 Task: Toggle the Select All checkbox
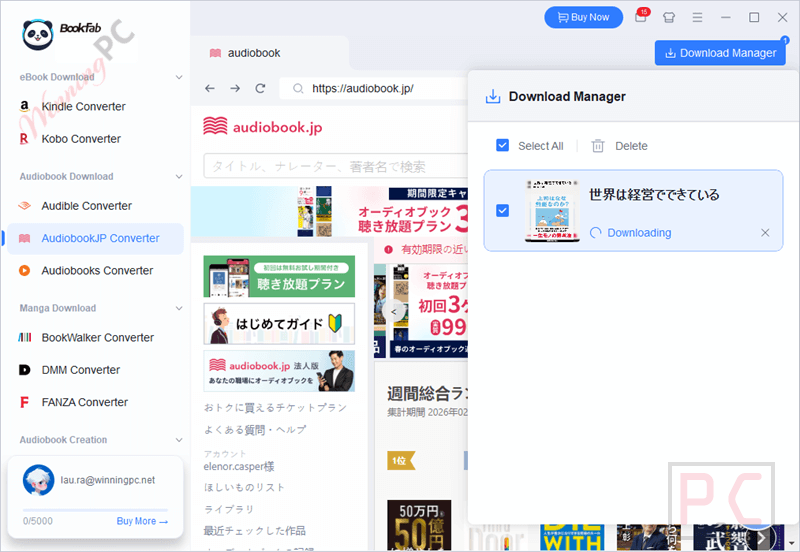[x=503, y=146]
